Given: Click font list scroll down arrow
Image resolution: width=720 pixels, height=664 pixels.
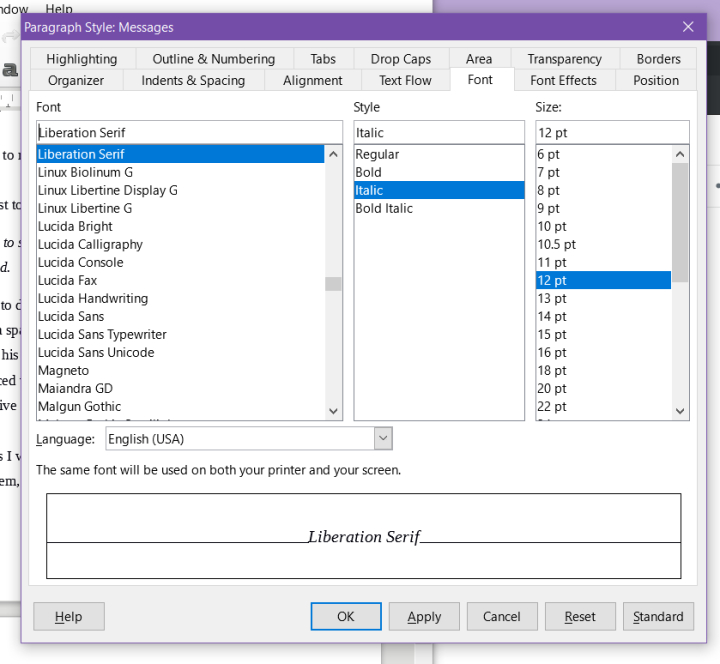Looking at the screenshot, I should coord(333,411).
